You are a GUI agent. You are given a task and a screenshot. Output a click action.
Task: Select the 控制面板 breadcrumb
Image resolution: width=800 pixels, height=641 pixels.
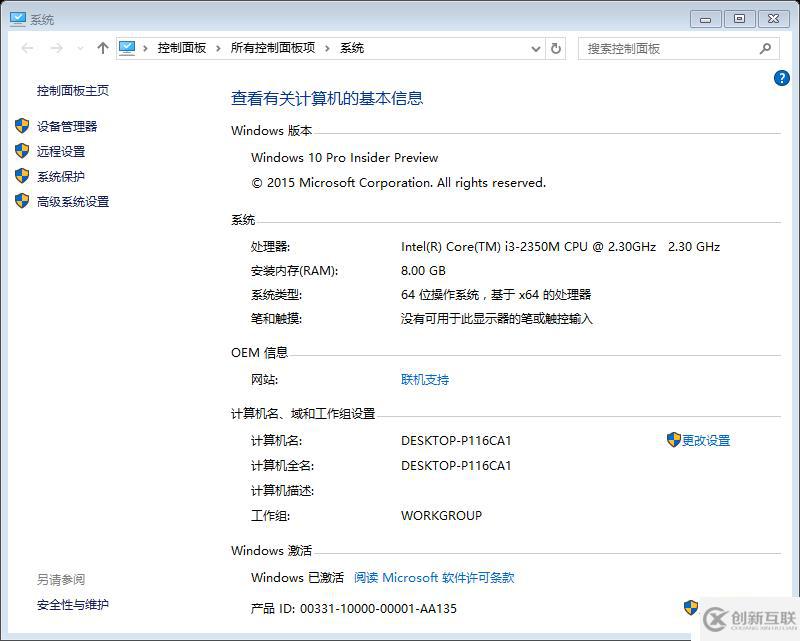[x=182, y=48]
